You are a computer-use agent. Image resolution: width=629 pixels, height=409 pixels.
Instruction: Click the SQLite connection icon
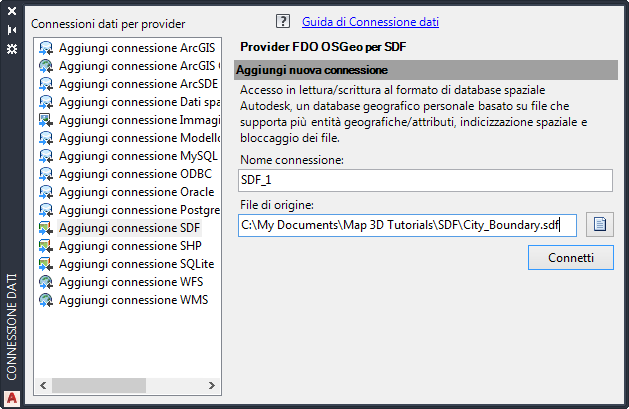tap(46, 264)
